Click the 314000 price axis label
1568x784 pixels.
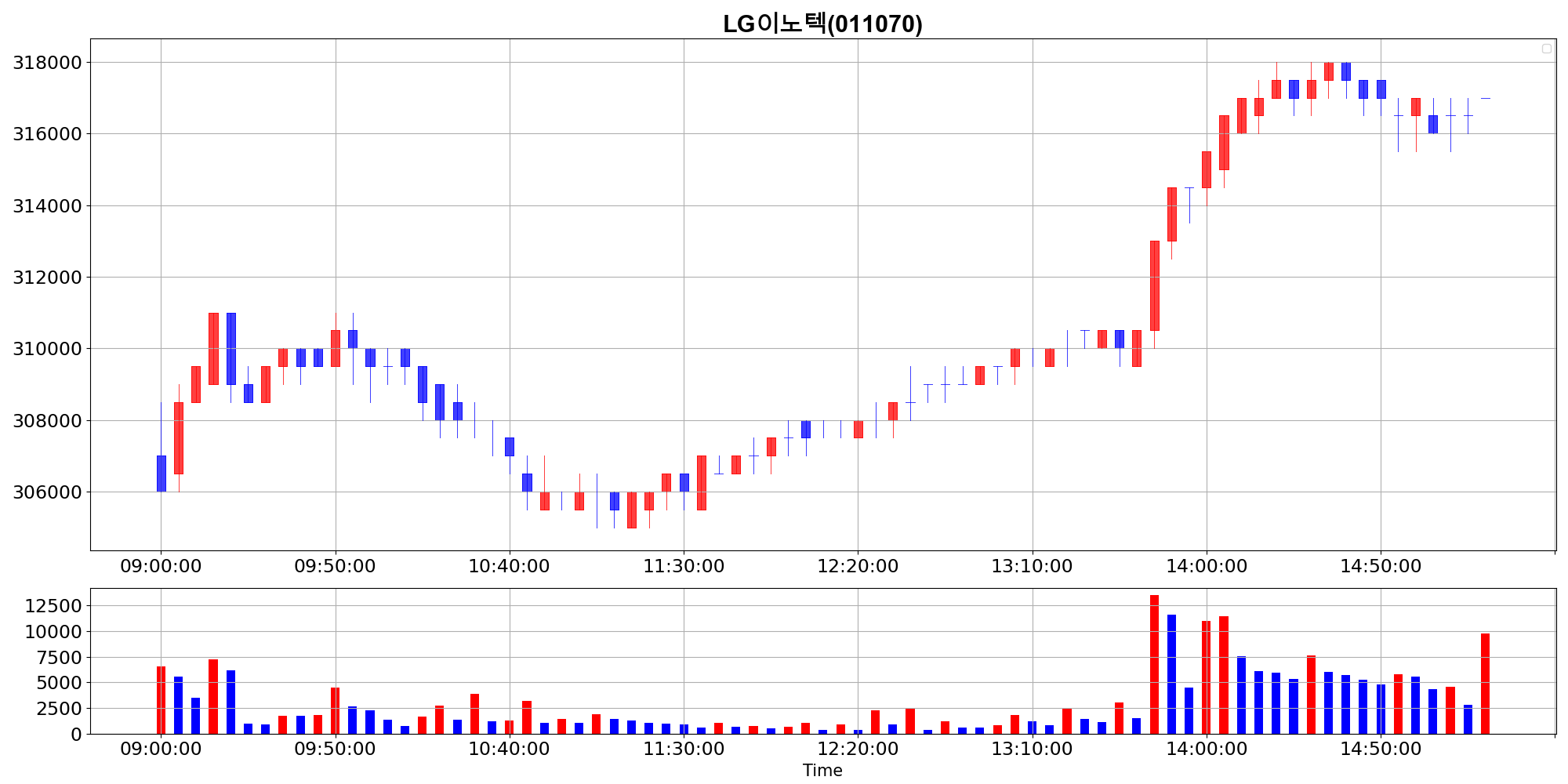(x=47, y=206)
